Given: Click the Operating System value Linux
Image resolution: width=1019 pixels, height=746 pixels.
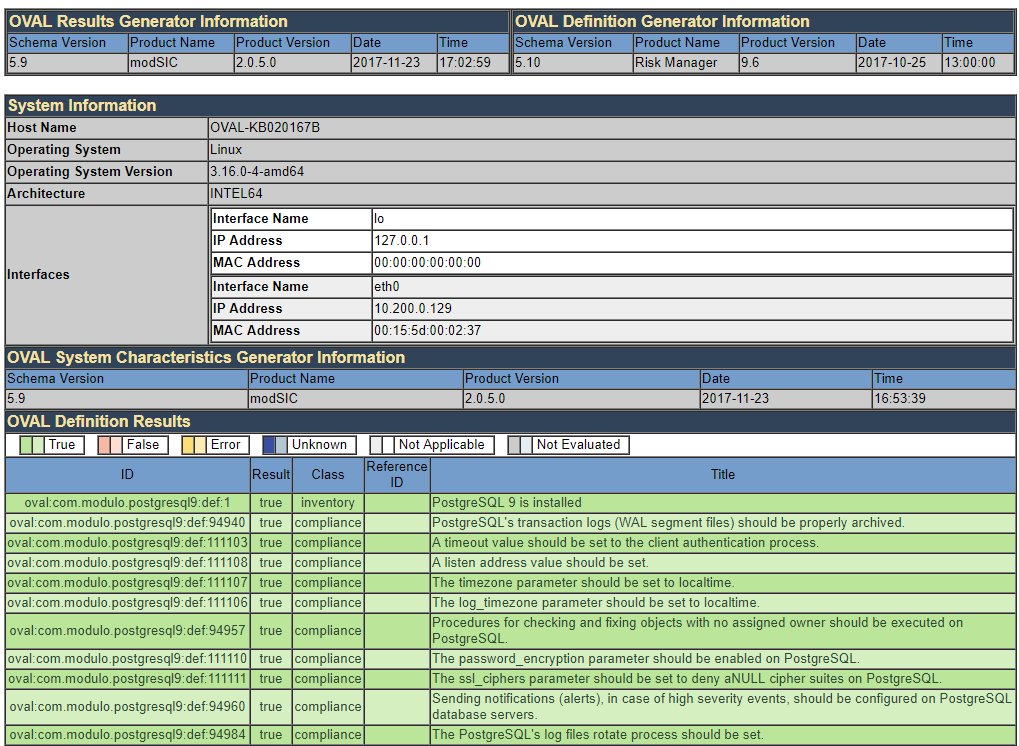Looking at the screenshot, I should coord(226,150).
